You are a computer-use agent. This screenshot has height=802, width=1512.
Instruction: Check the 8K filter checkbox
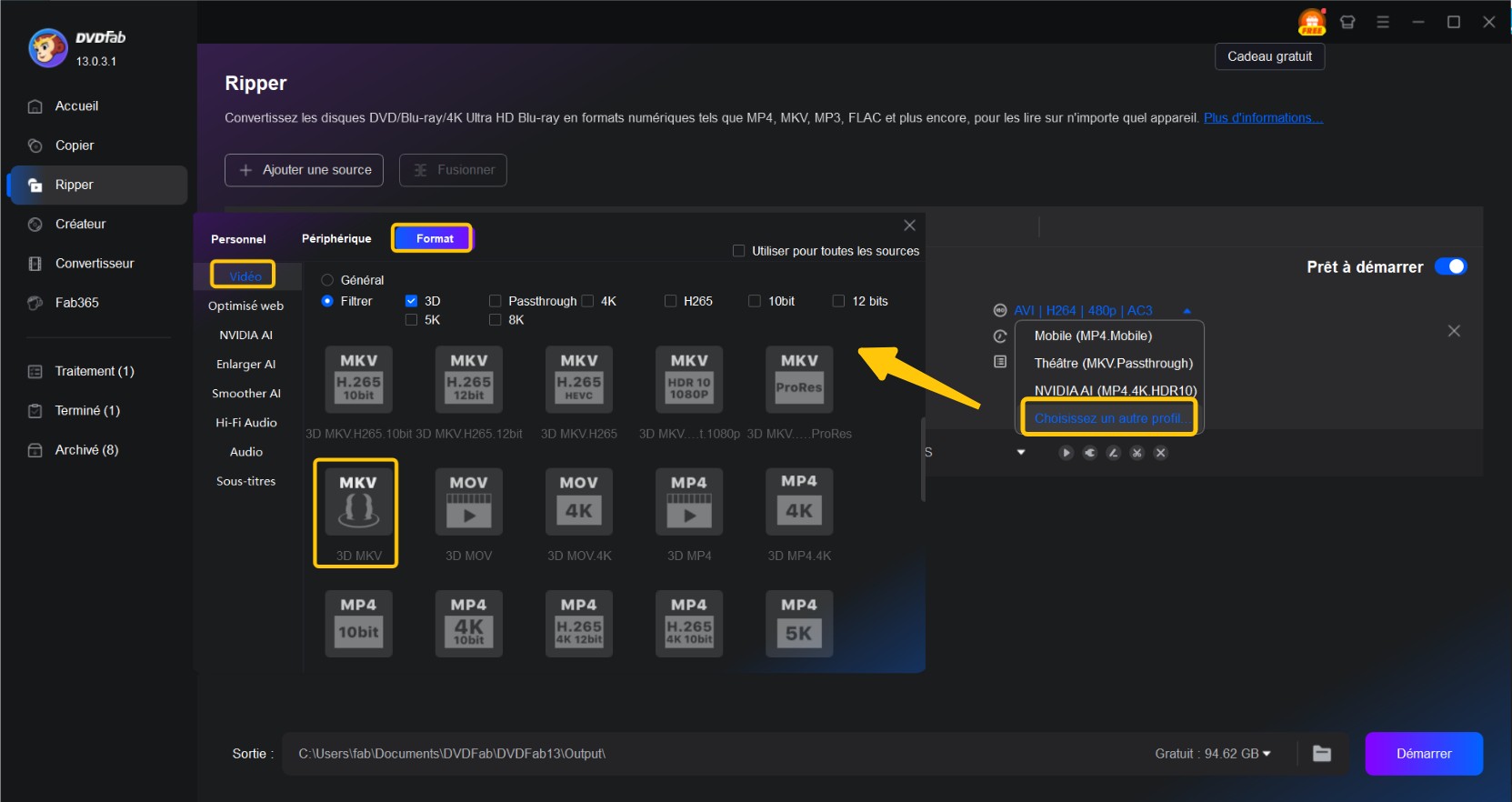496,320
